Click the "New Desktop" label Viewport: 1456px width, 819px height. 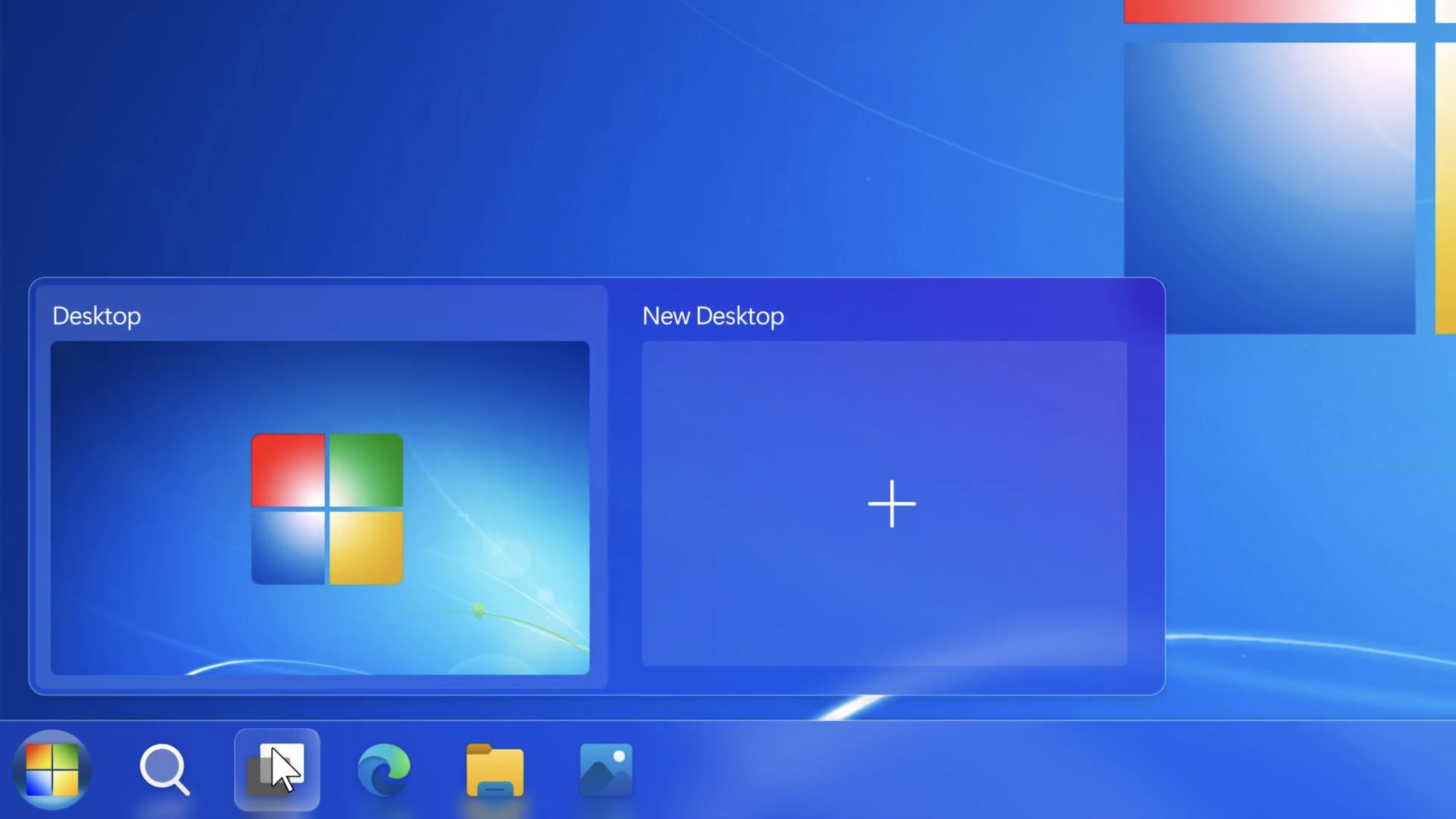click(713, 316)
